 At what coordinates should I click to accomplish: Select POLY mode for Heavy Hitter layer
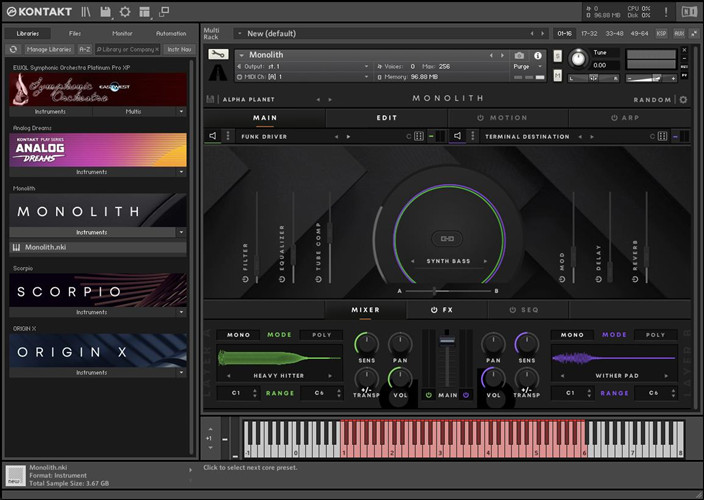click(x=321, y=335)
